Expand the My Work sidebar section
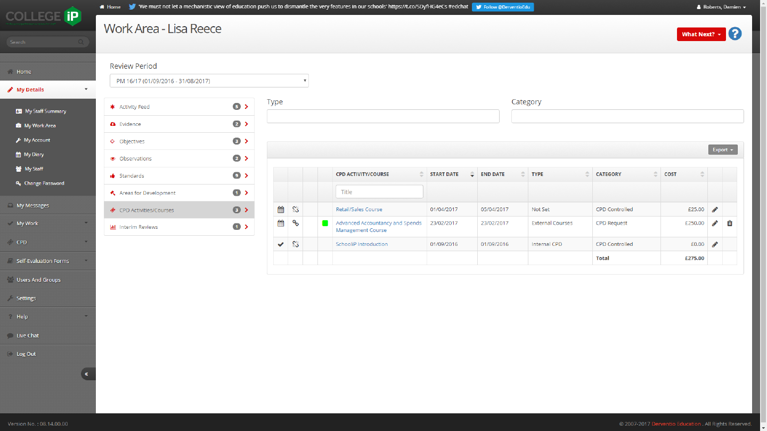Screen dimensions: 767x431 click(86, 223)
